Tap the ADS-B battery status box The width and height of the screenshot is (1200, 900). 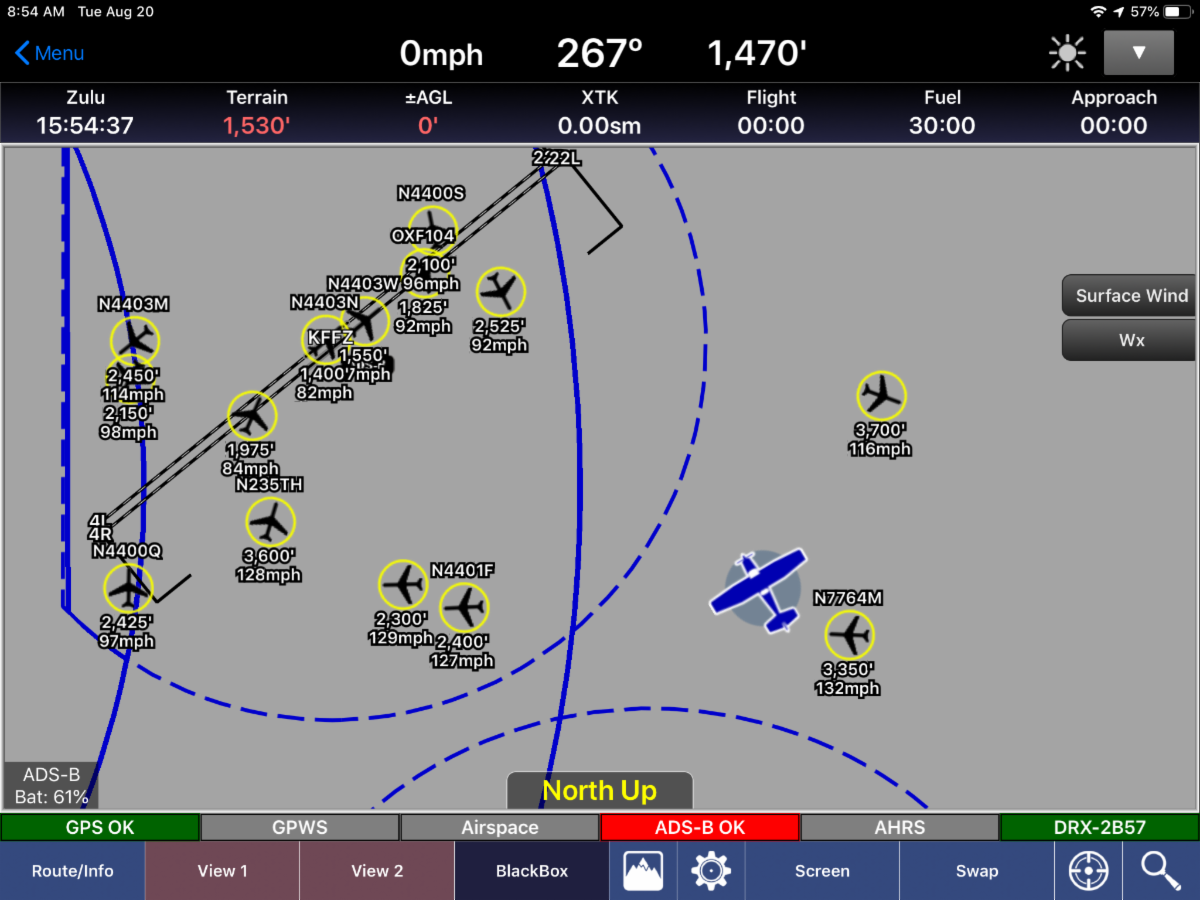point(51,786)
